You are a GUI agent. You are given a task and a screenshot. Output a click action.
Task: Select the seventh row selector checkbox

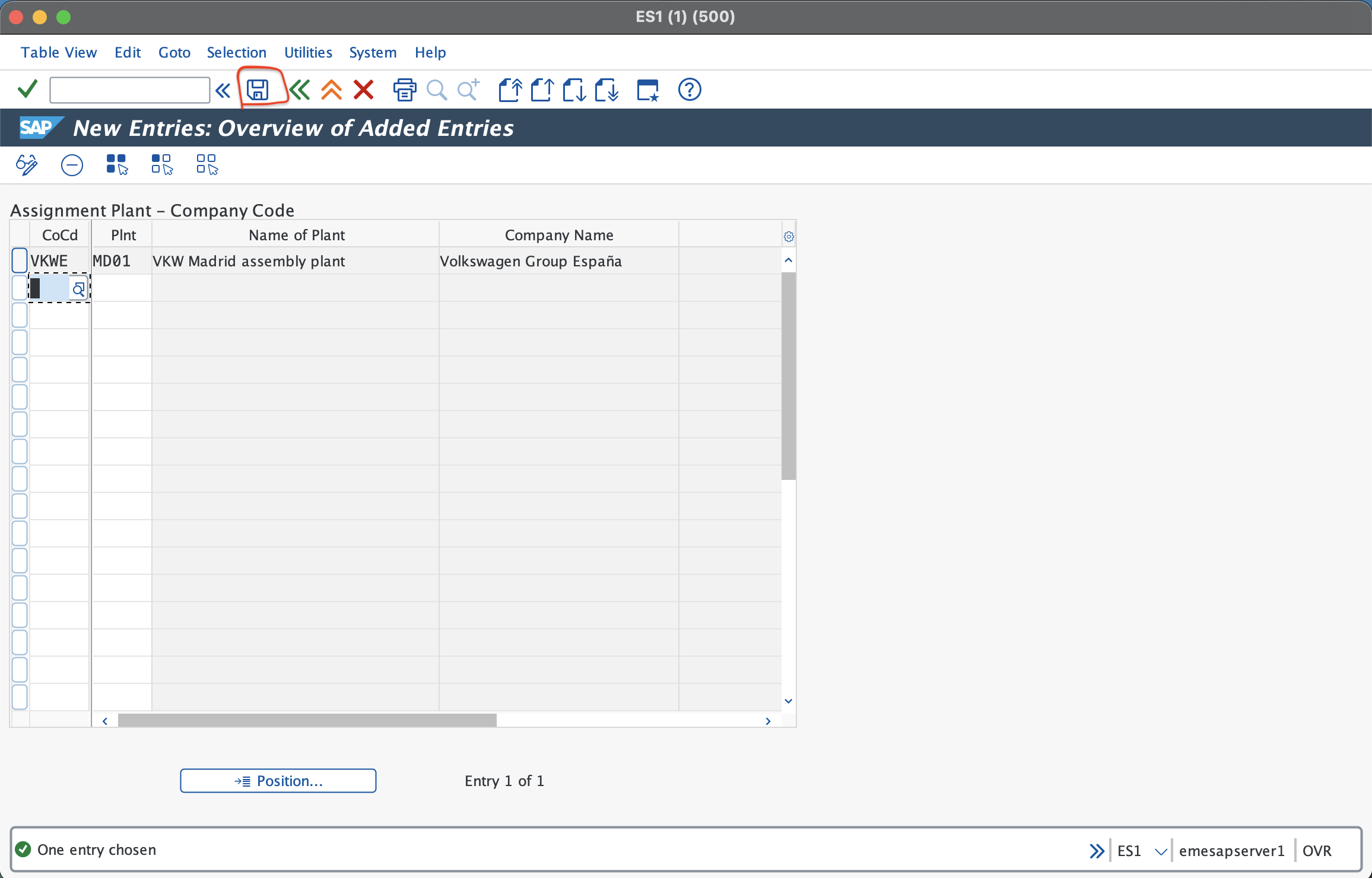(20, 425)
